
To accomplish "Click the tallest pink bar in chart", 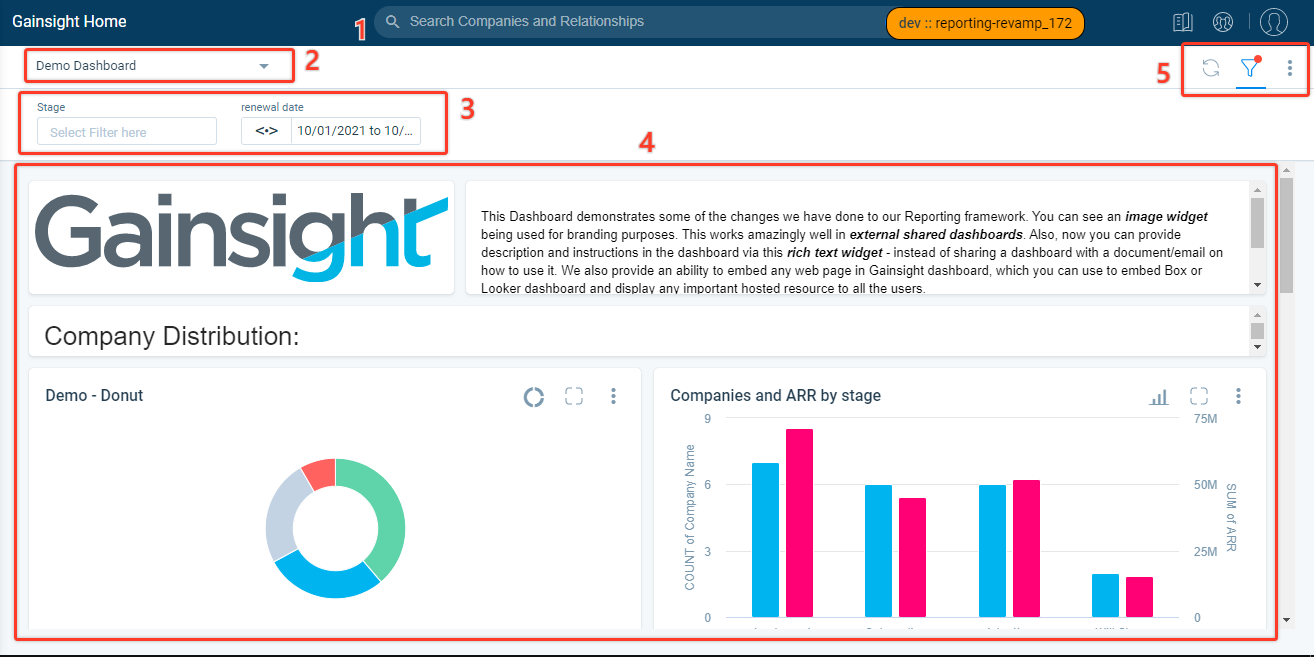I will pyautogui.click(x=799, y=523).
